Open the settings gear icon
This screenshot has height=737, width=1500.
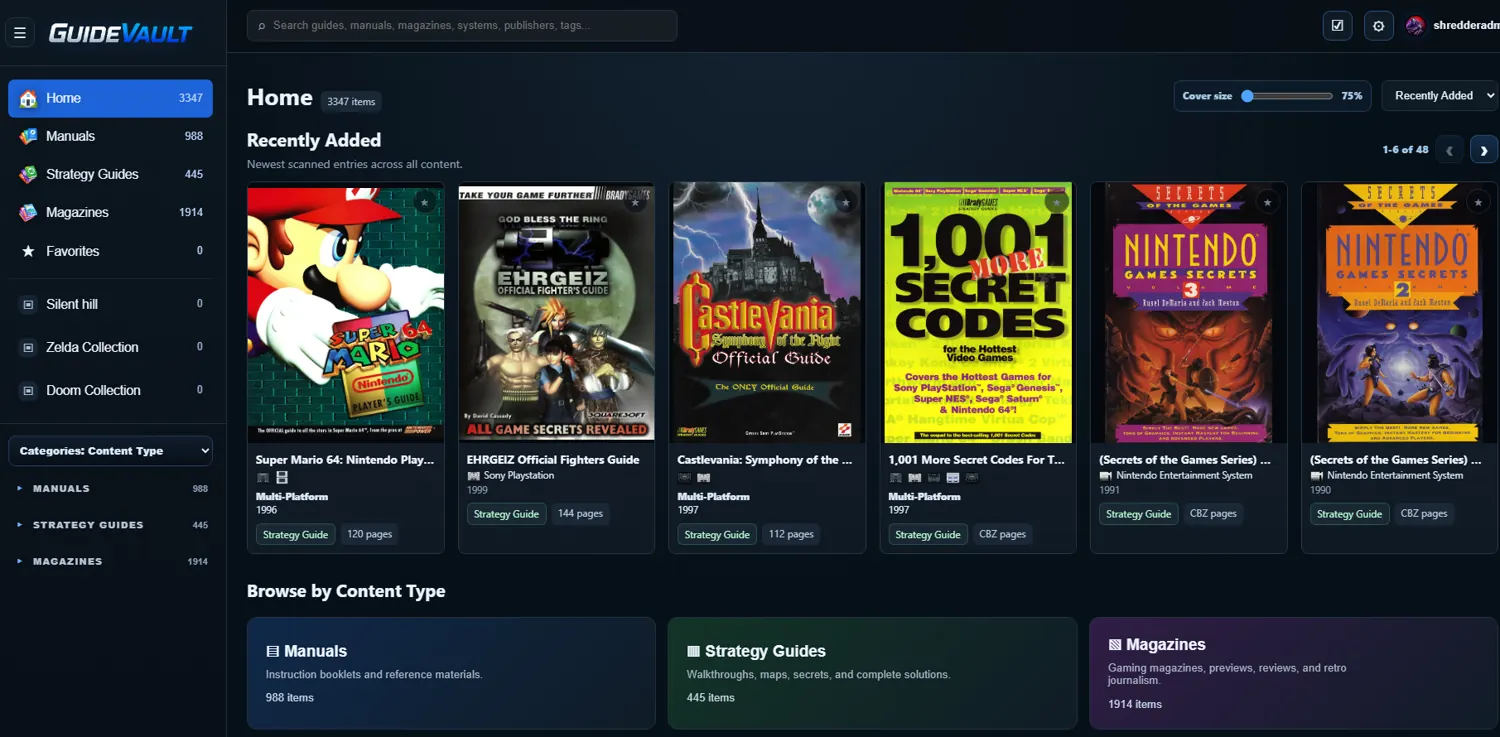pos(1379,26)
